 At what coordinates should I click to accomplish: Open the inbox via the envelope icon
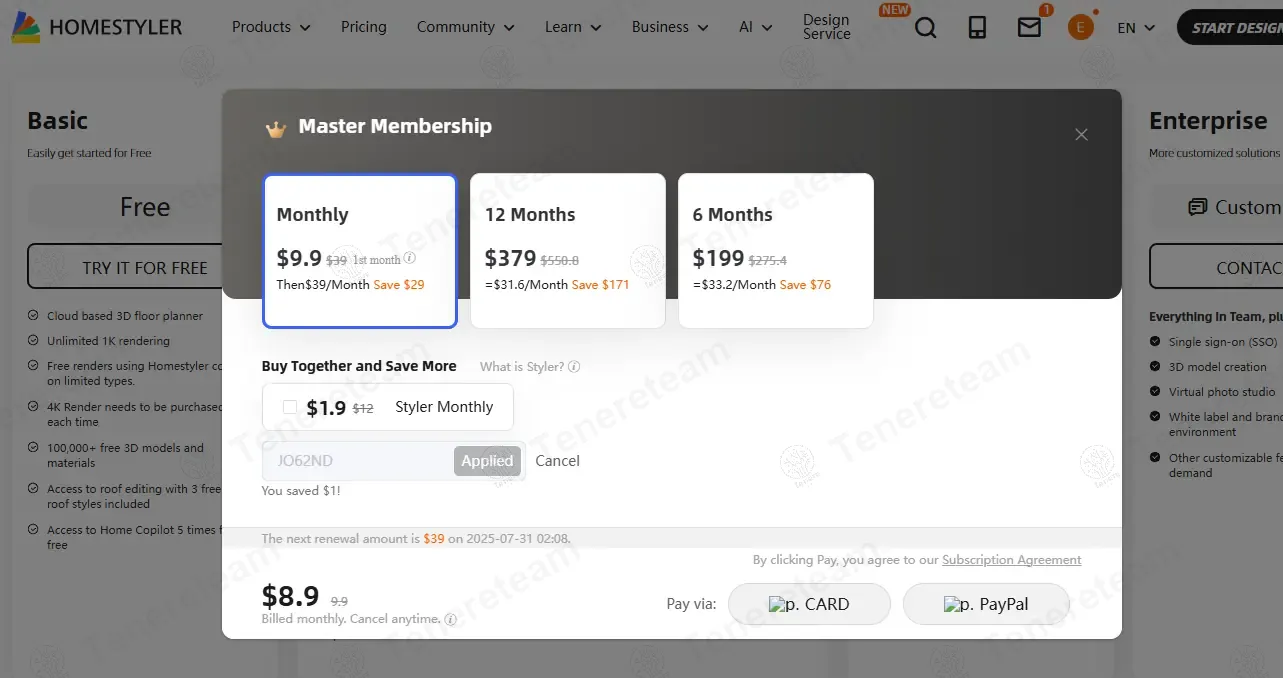pyautogui.click(x=1029, y=27)
